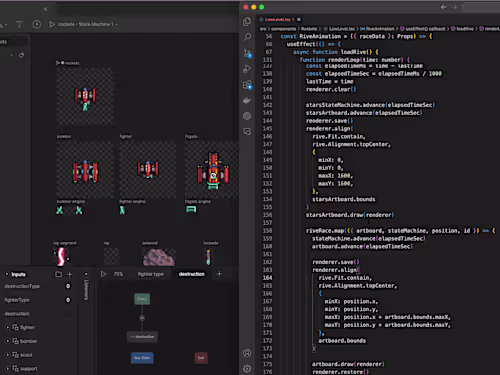Expand the support input group
Viewport: 500px width, 375px height.
[x=8, y=369]
